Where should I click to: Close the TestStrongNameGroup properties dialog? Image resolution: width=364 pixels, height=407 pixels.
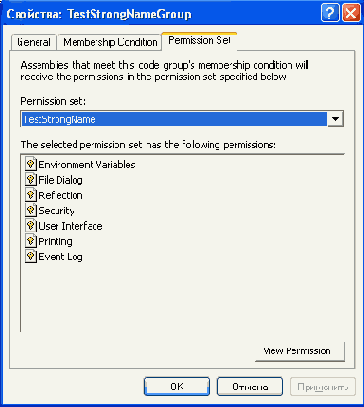pos(351,14)
